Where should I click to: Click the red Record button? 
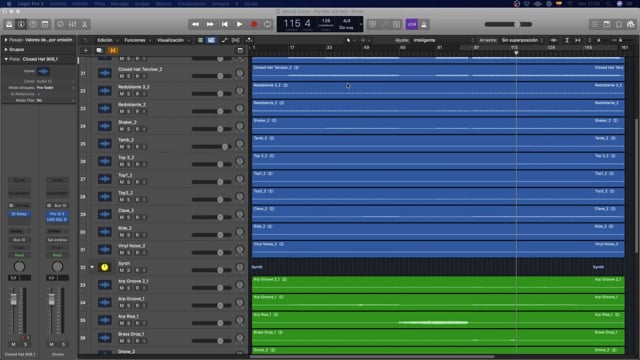pos(254,24)
